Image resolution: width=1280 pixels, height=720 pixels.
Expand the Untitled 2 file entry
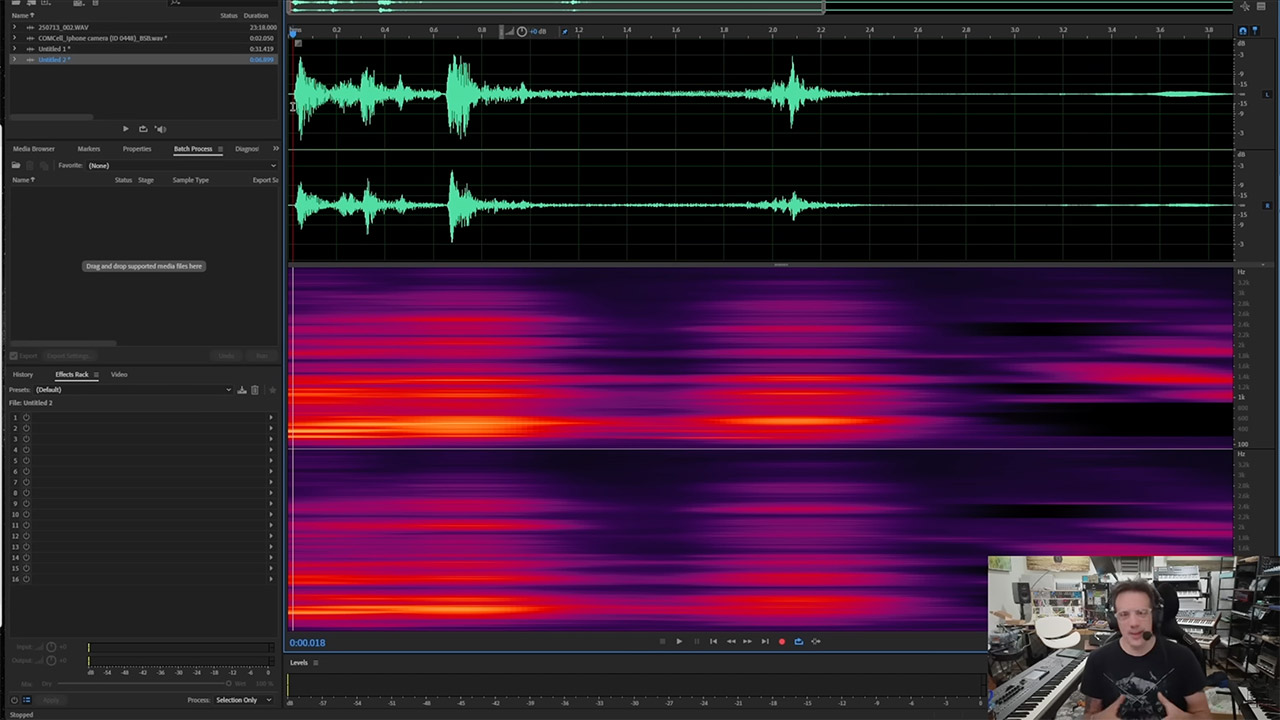[14, 60]
